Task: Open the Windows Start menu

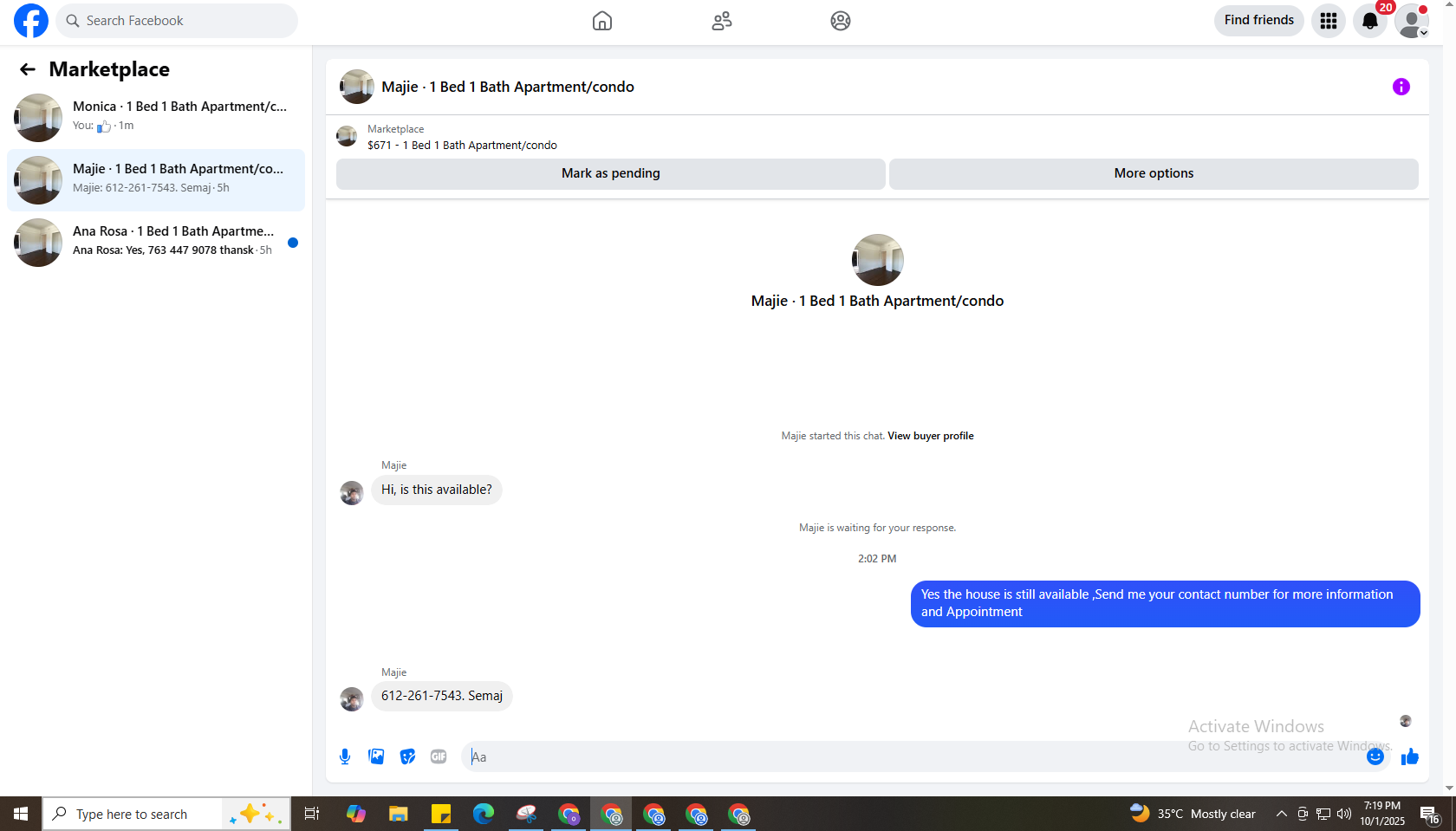Action: (21, 814)
